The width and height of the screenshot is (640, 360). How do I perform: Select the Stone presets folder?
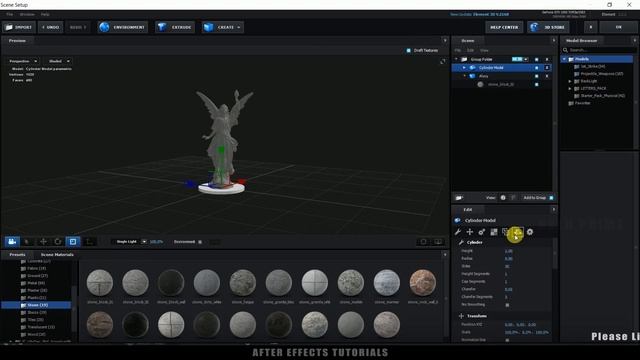pos(36,305)
